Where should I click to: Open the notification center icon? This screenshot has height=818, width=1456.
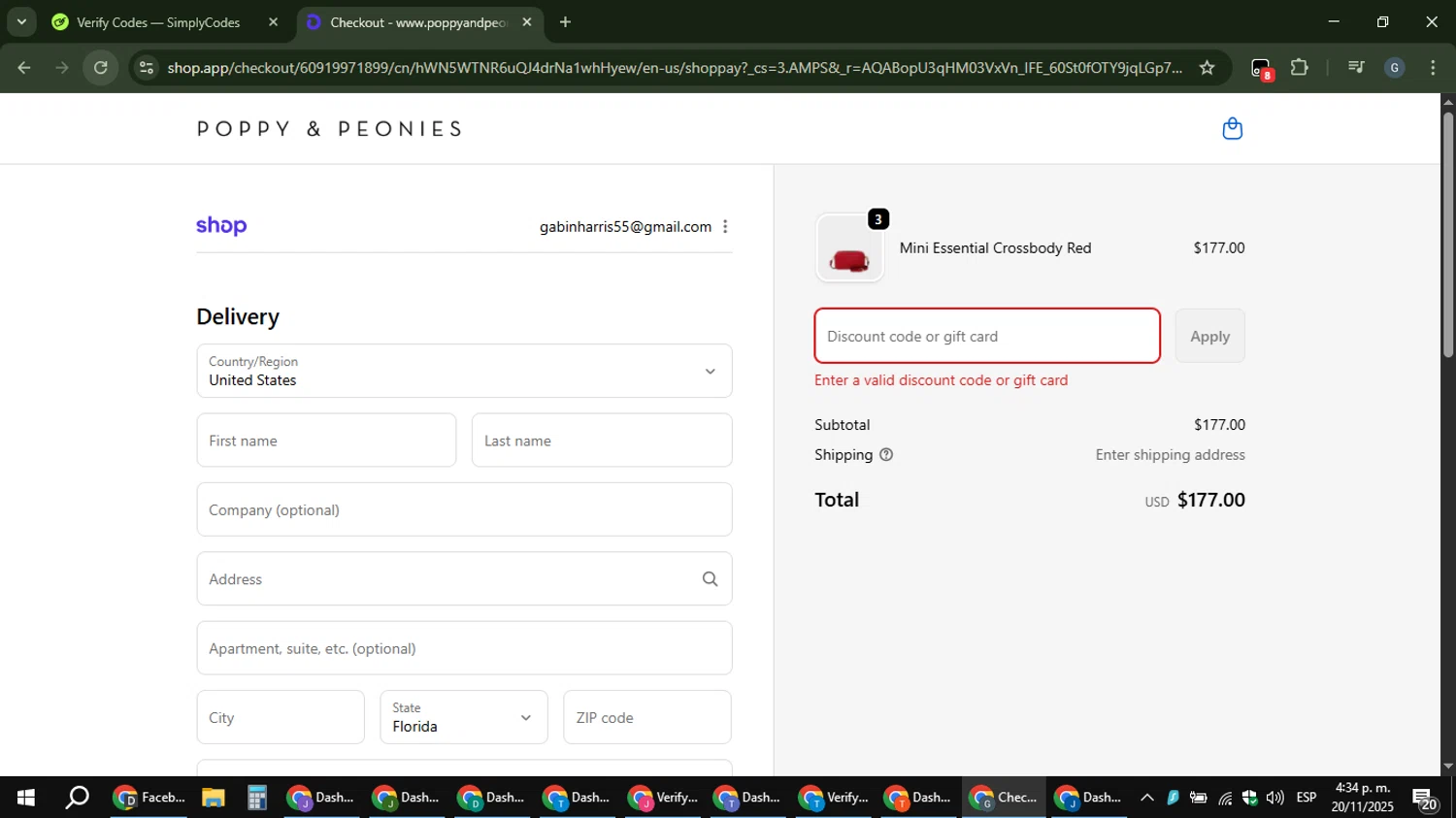point(1425,800)
